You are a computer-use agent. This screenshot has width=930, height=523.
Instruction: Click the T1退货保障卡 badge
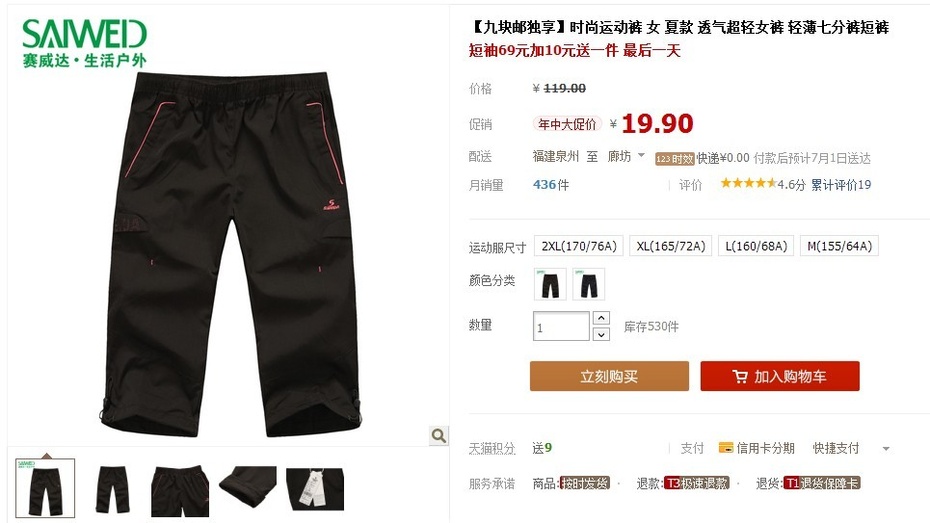pos(822,483)
